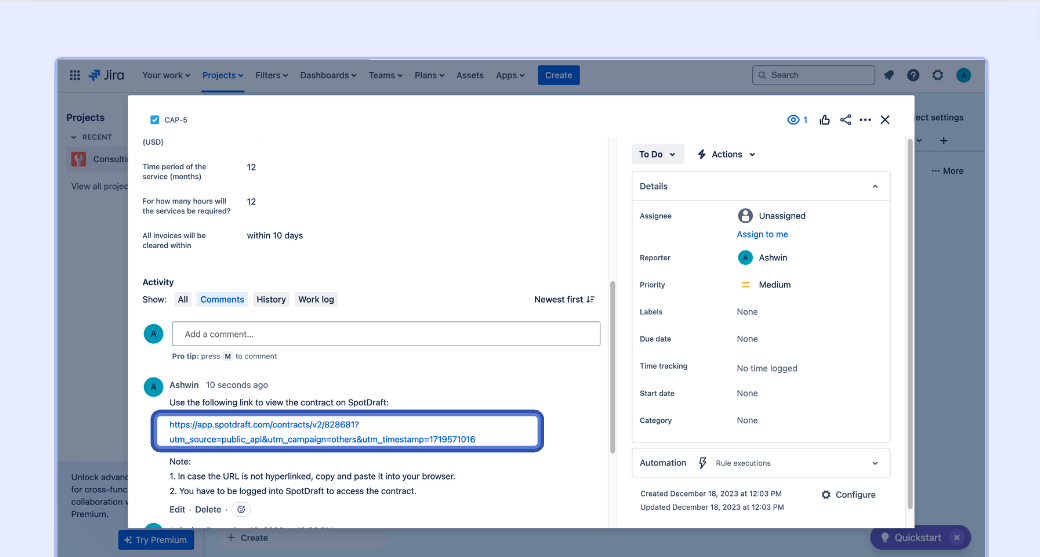
Task: Open the settings gear in header
Action: (x=938, y=75)
